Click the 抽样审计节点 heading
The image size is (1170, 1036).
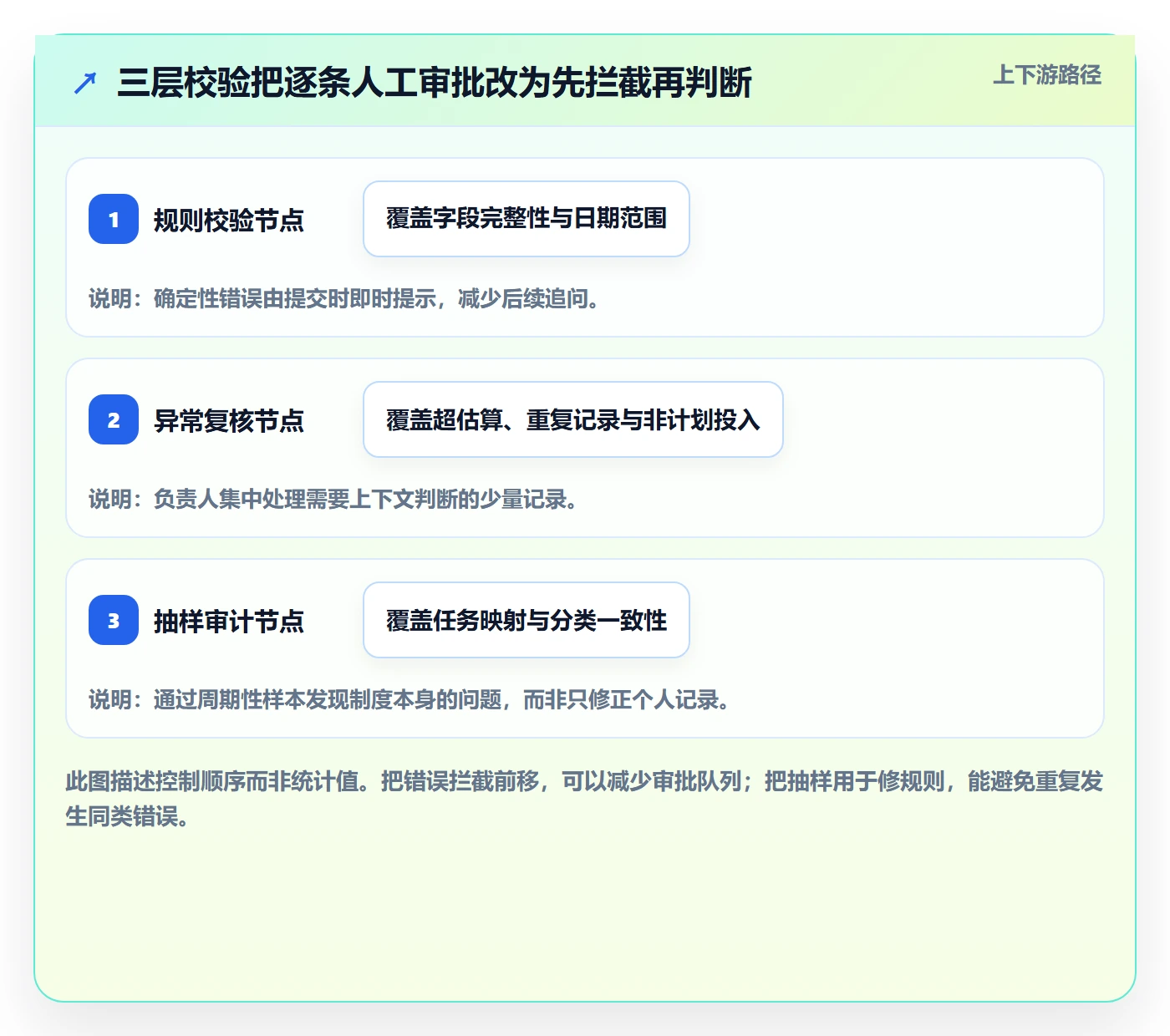(x=229, y=621)
